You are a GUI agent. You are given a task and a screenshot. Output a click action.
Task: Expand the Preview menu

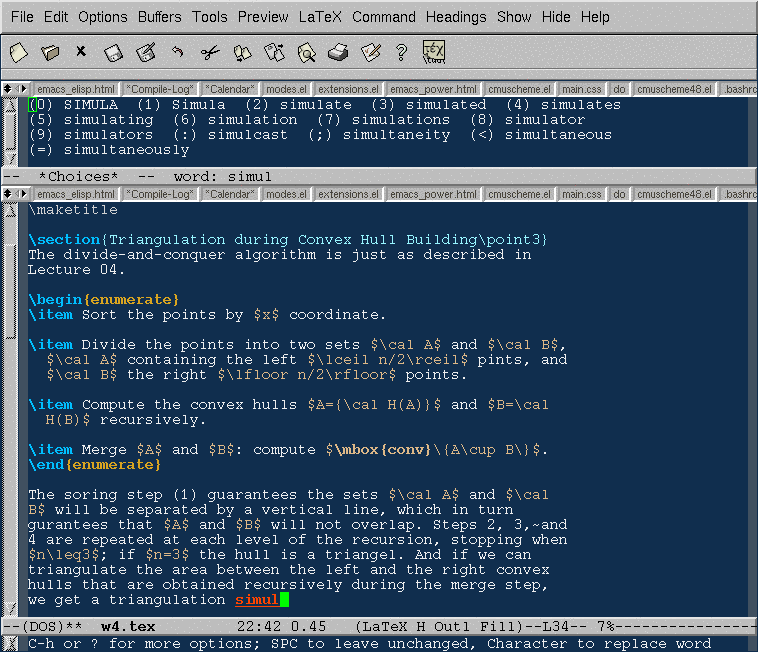pos(263,17)
